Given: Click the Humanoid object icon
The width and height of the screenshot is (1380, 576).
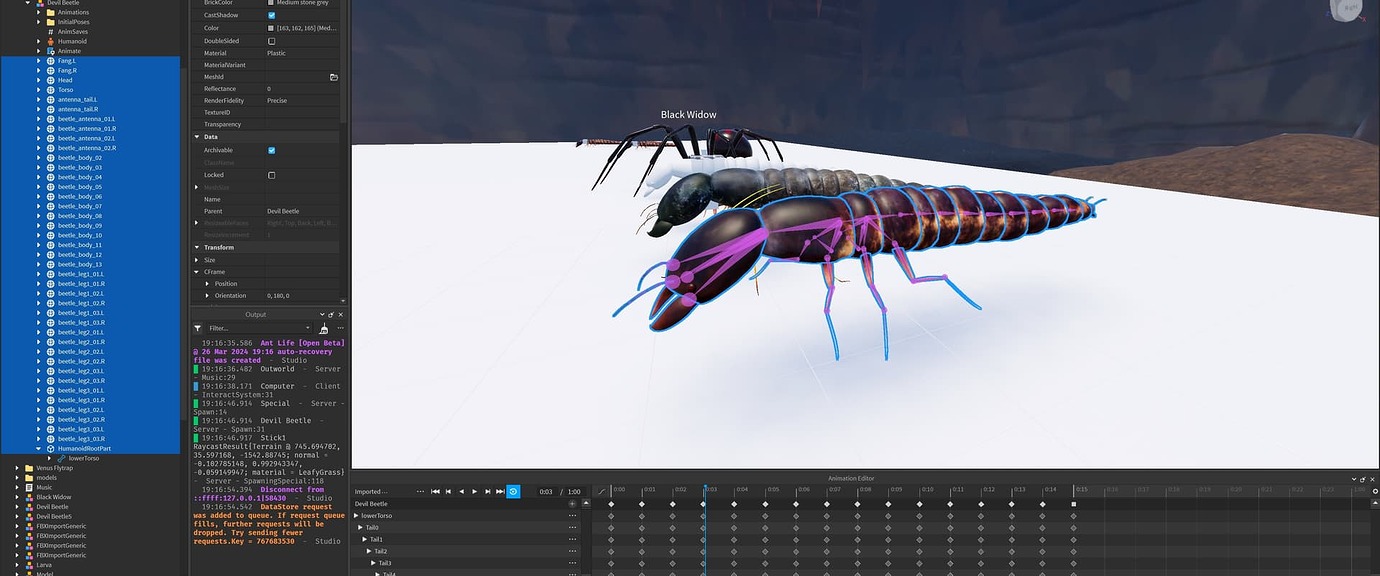Looking at the screenshot, I should (x=51, y=41).
